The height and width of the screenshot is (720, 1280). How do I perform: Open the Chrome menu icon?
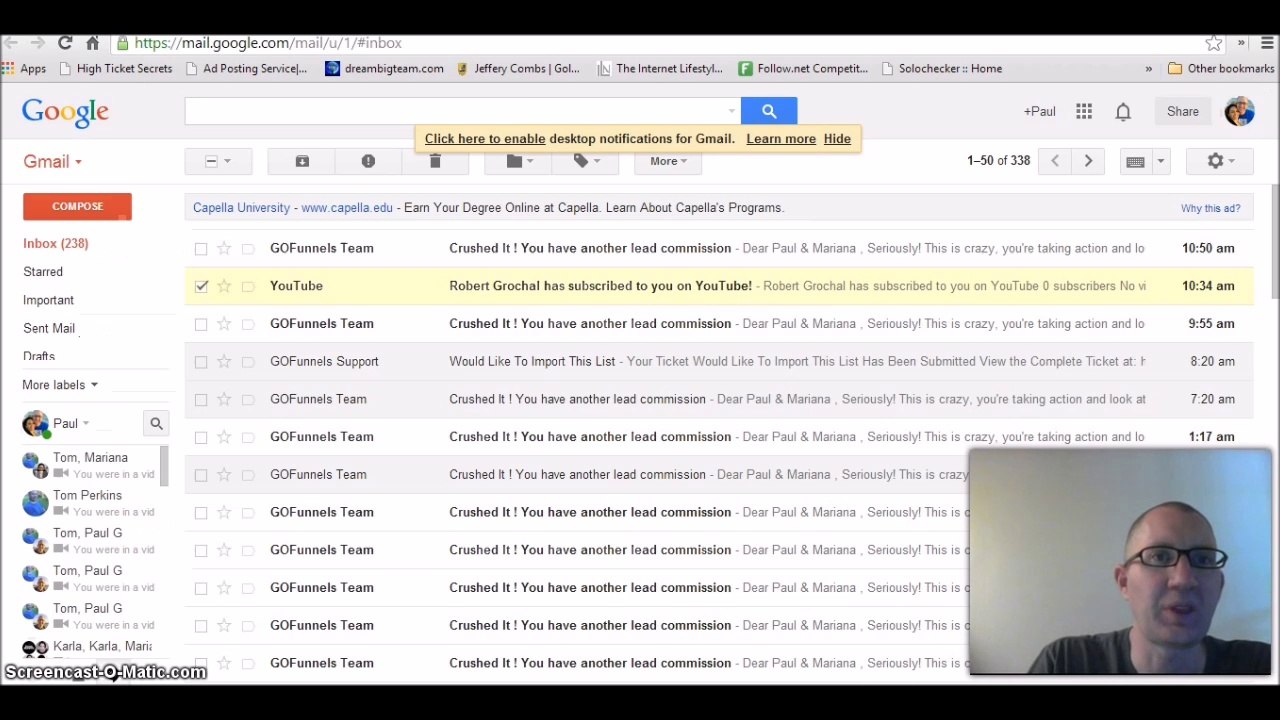click(1267, 43)
